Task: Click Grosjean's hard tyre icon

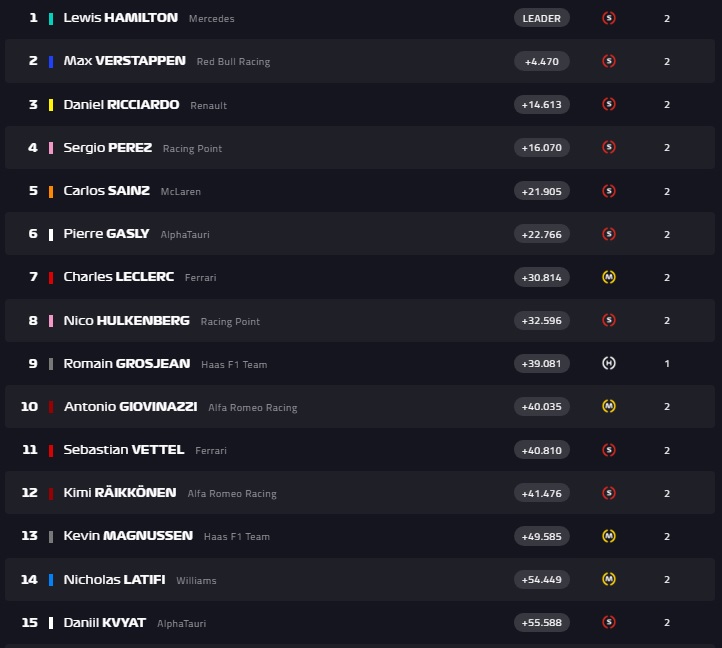Action: click(x=608, y=363)
